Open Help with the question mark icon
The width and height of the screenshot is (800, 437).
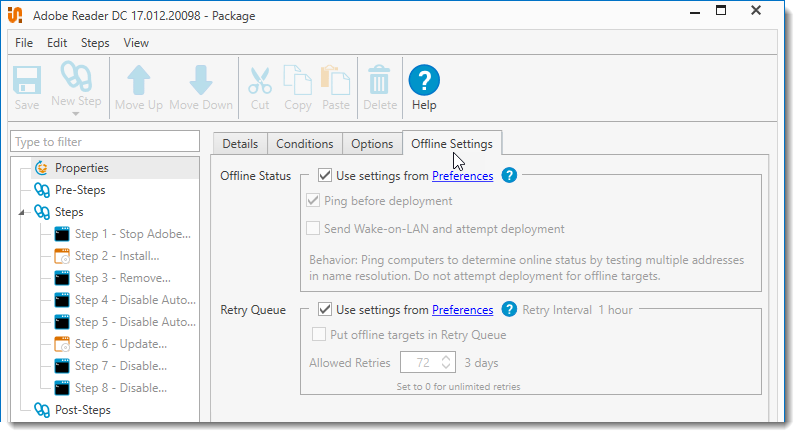pos(424,81)
